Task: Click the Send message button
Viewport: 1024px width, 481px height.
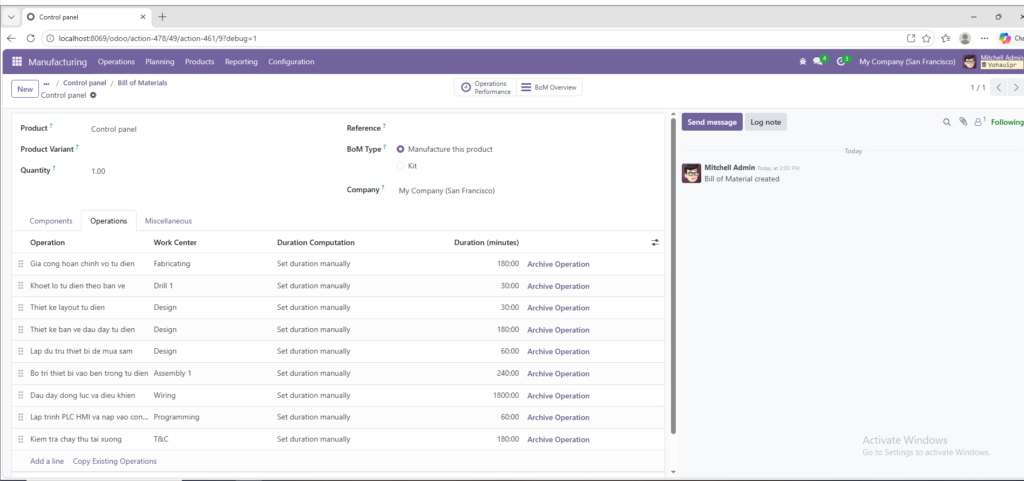Action: coord(712,122)
